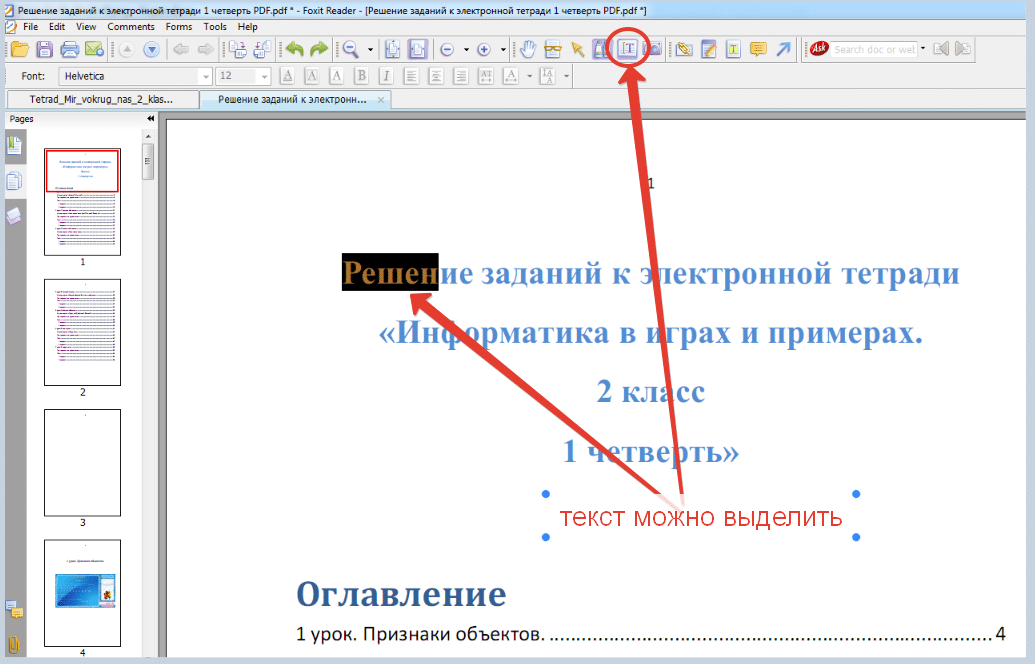1035x664 pixels.
Task: Select page 4 thumbnail in Pages panel
Action: coord(82,595)
